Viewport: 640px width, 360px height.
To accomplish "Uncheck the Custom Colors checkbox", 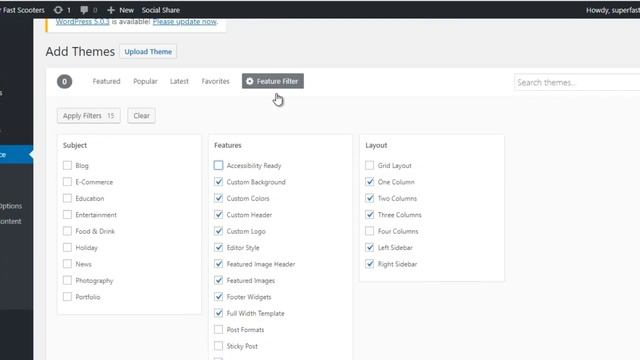I will coord(218,198).
